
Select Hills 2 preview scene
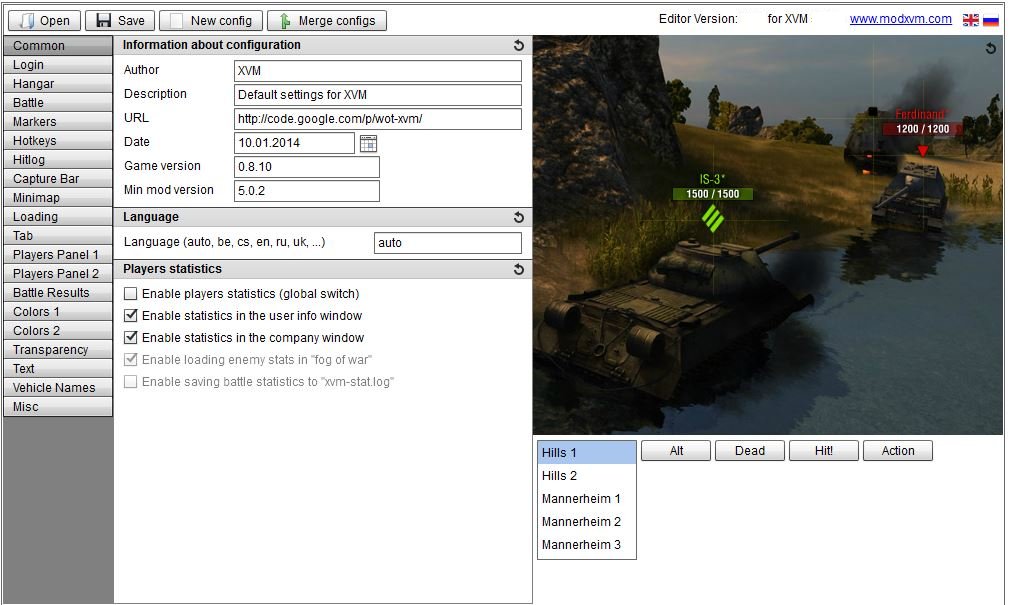(587, 476)
